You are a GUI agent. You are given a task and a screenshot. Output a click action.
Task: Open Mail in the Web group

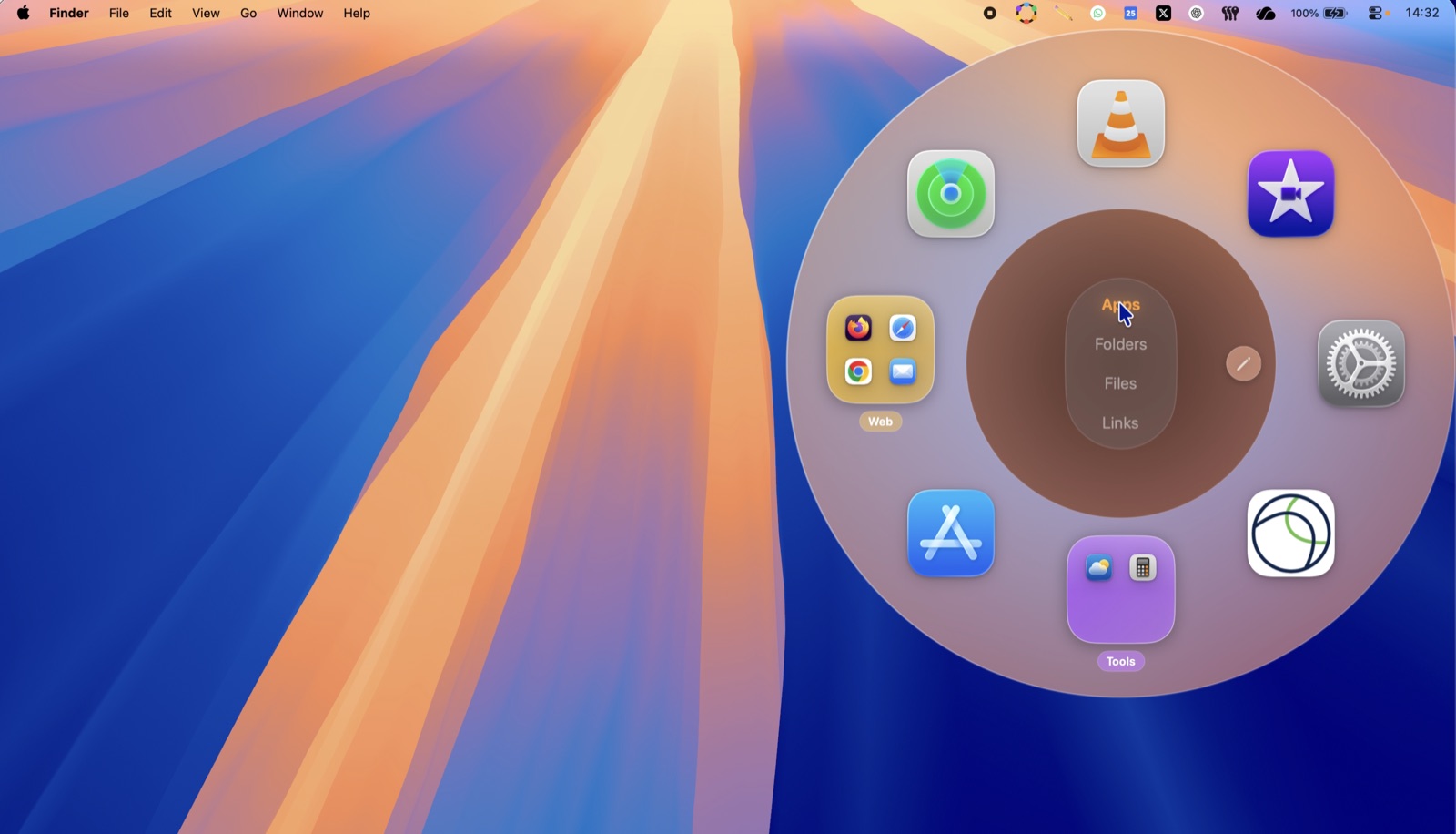pos(903,371)
